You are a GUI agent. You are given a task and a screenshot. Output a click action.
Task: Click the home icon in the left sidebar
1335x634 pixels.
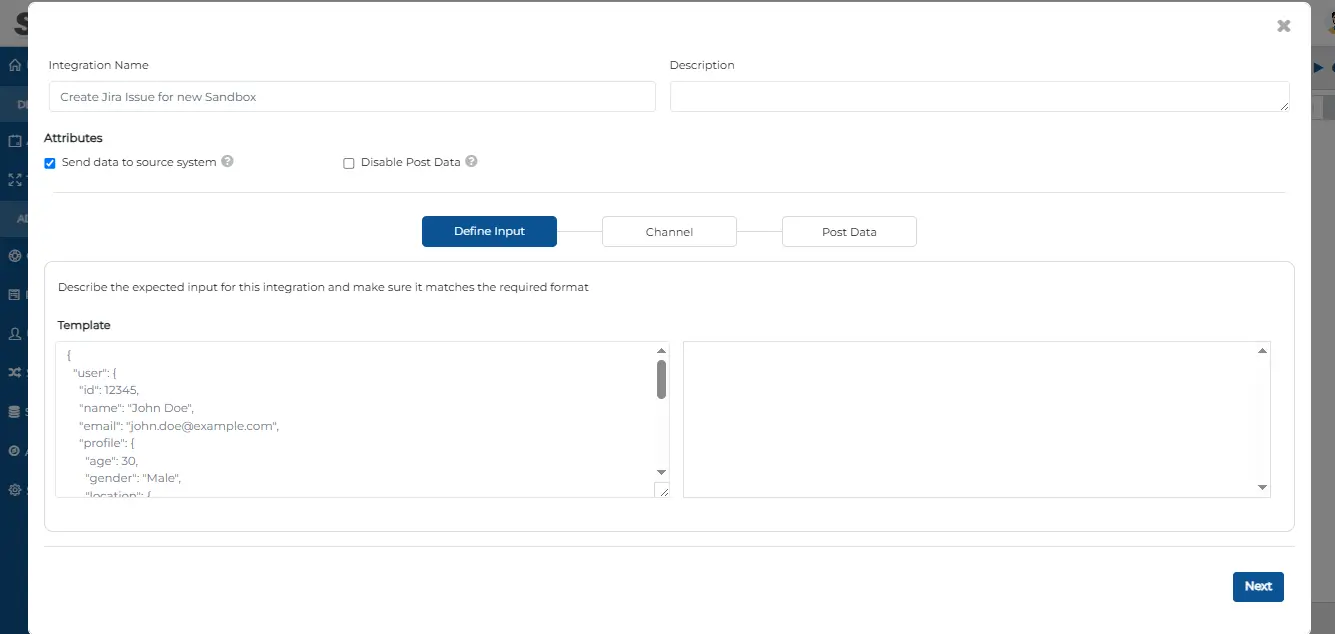click(x=14, y=66)
